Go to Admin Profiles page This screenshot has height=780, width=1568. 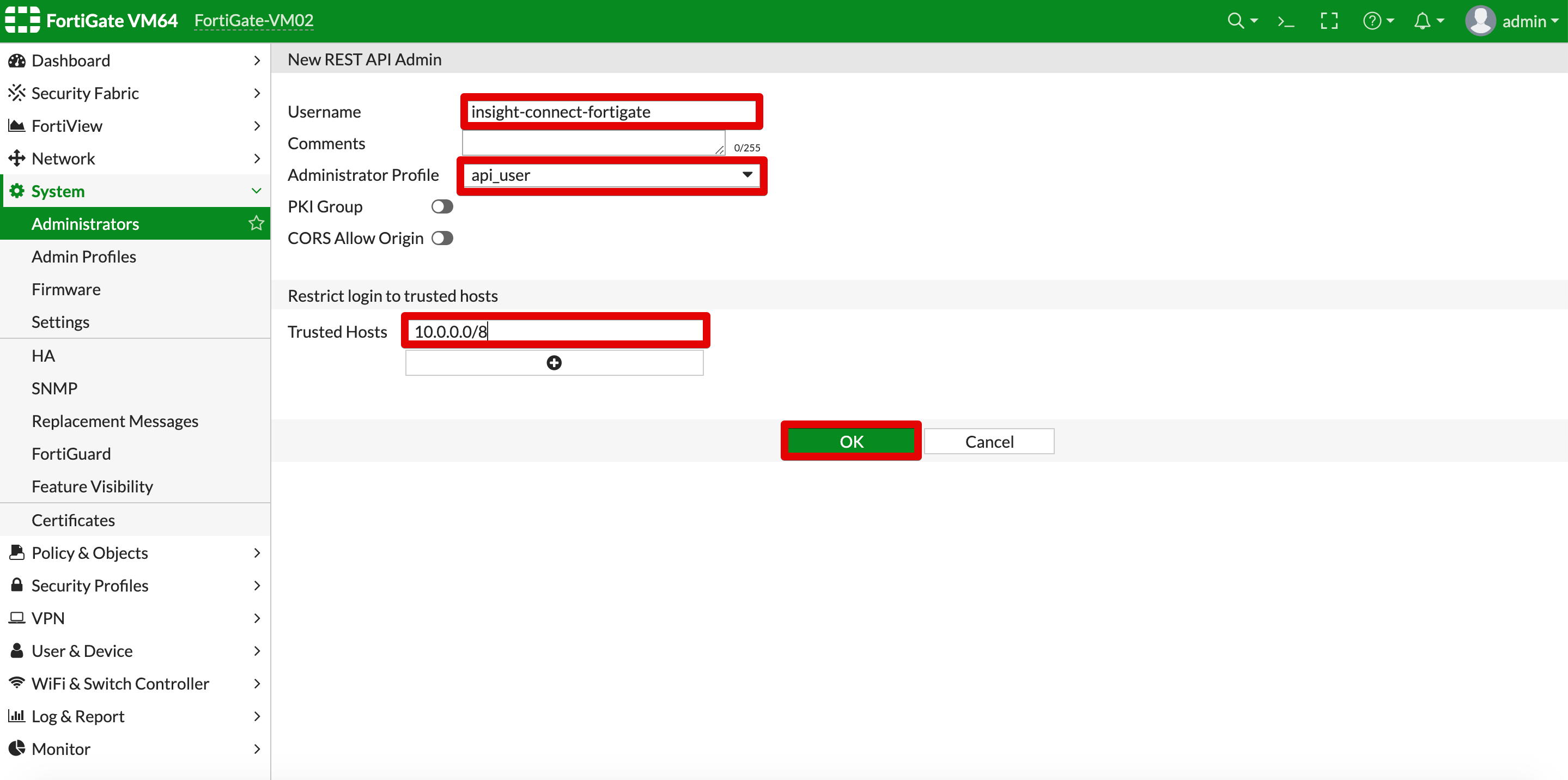(84, 257)
